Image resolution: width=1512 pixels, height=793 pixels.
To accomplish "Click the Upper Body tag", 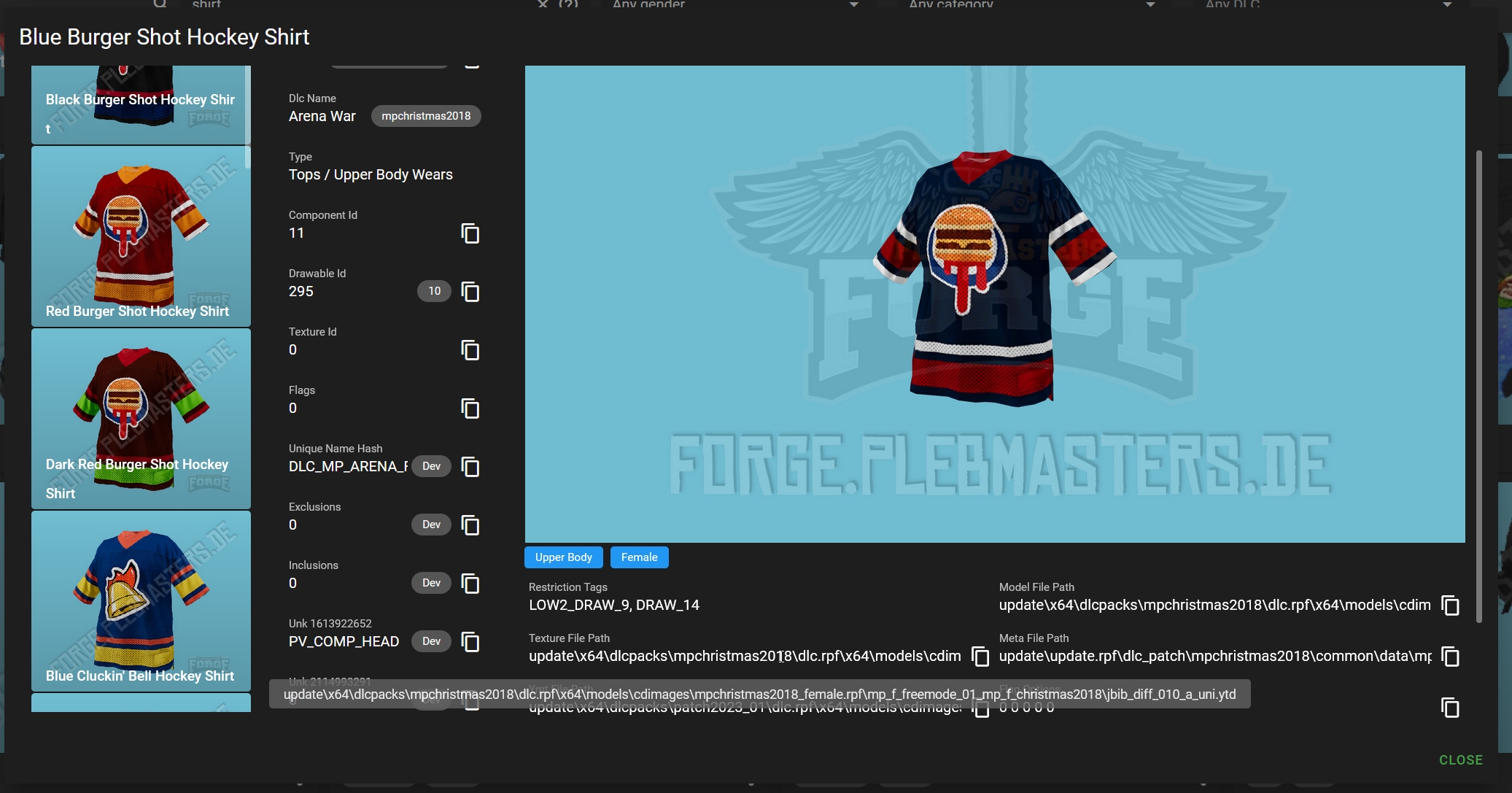I will (563, 557).
